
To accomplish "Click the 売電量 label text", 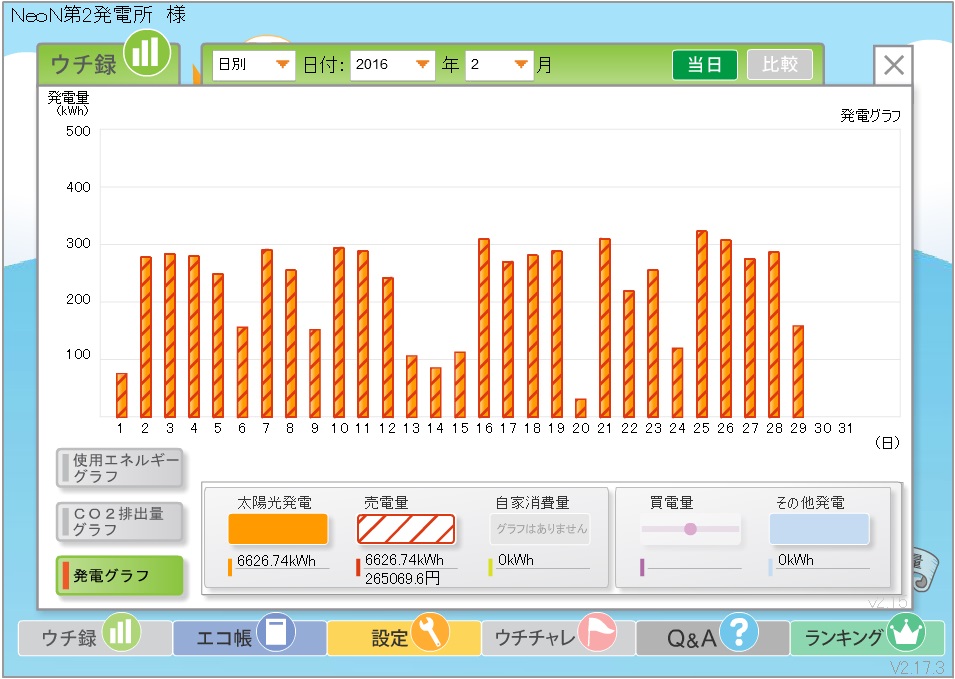I will coord(386,502).
